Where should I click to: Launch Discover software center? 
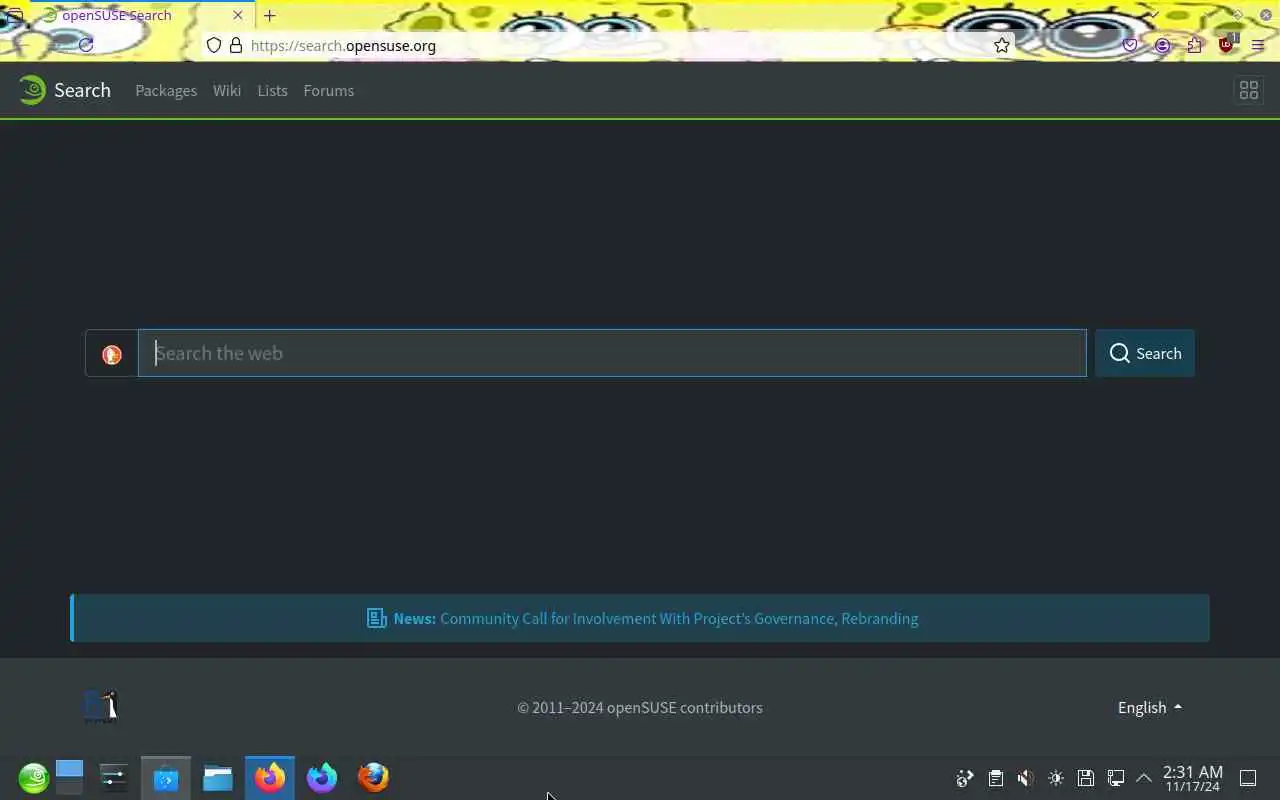[x=166, y=777]
